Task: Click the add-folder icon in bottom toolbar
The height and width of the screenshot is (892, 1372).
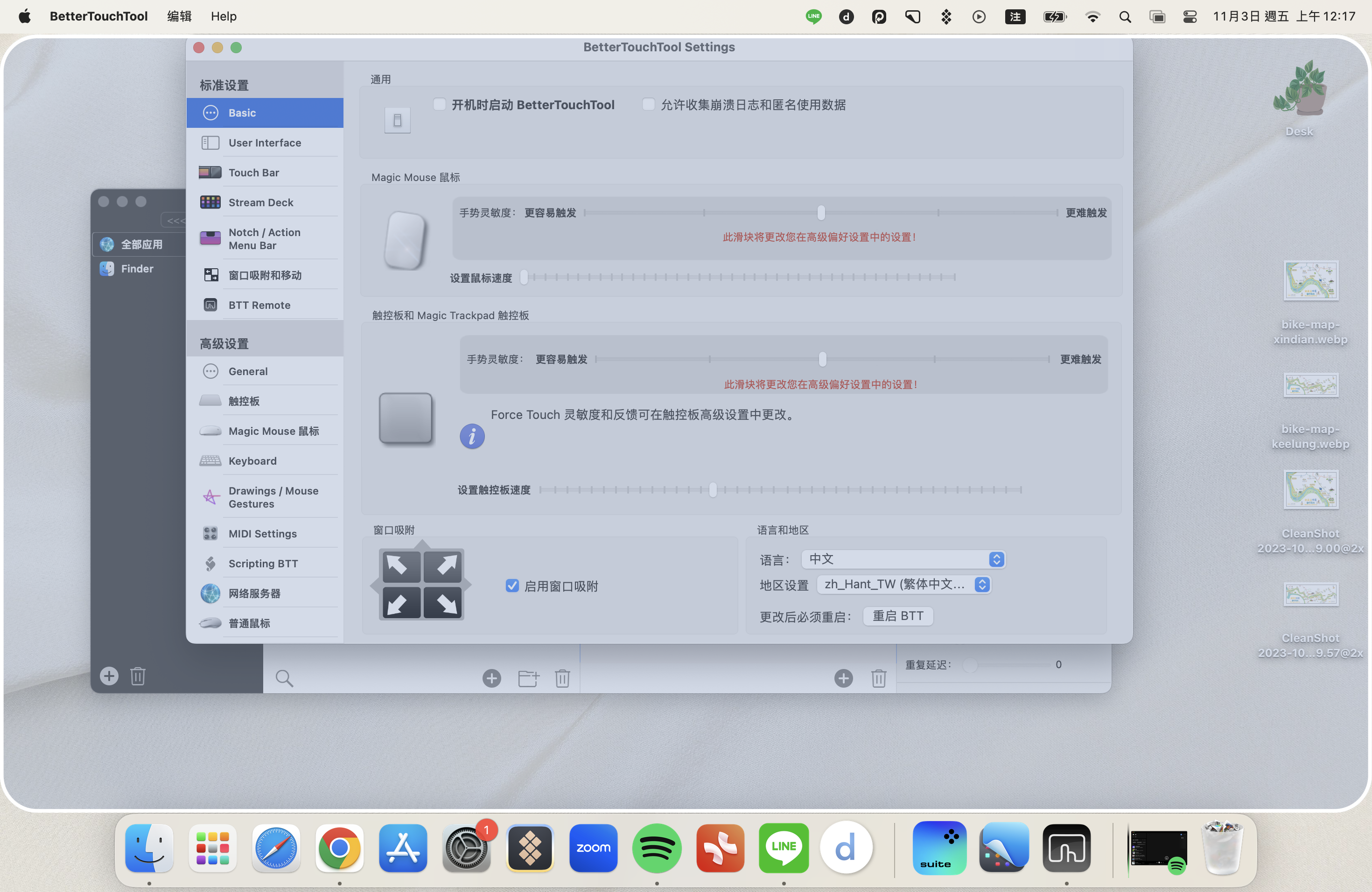Action: pyautogui.click(x=527, y=678)
